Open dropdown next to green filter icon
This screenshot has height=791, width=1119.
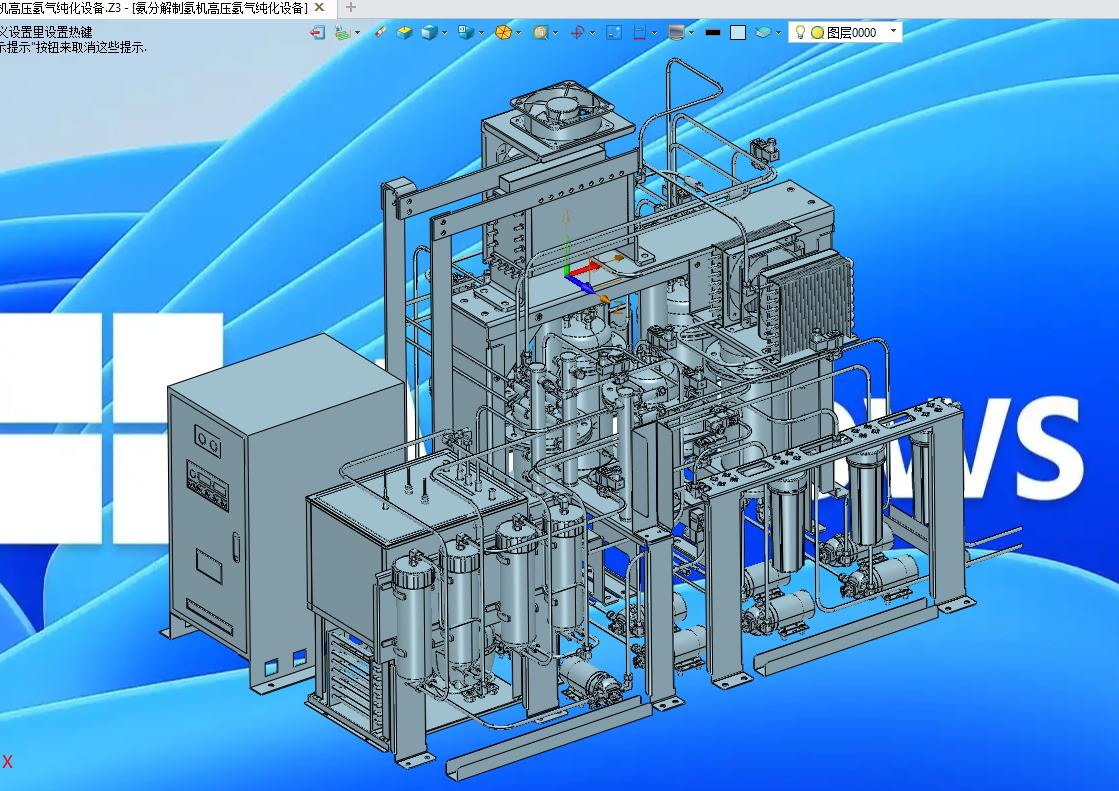(358, 32)
